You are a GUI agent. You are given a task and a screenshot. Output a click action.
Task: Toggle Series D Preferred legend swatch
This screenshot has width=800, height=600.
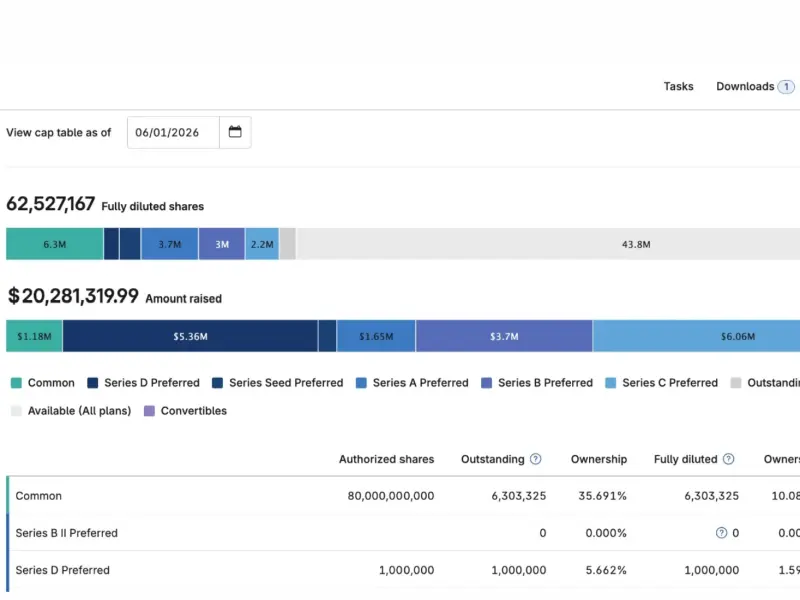(x=92, y=383)
